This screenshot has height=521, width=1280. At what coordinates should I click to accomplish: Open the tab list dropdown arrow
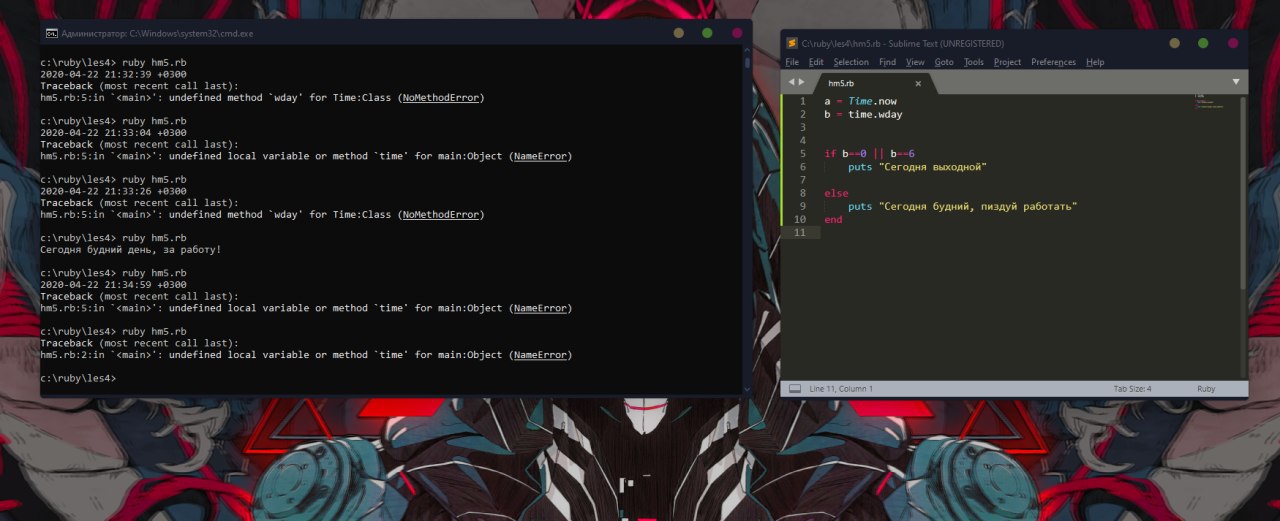[x=1236, y=82]
